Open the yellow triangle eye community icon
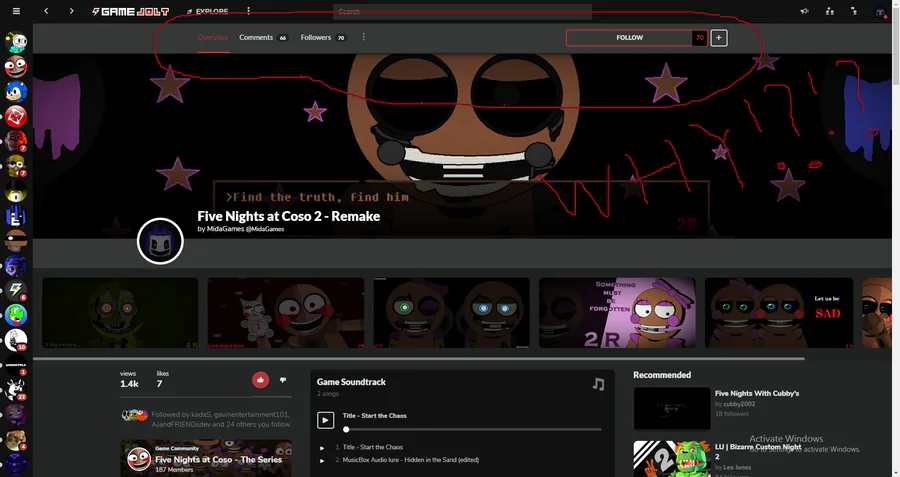Image resolution: width=900 pixels, height=477 pixels. pyautogui.click(x=16, y=191)
